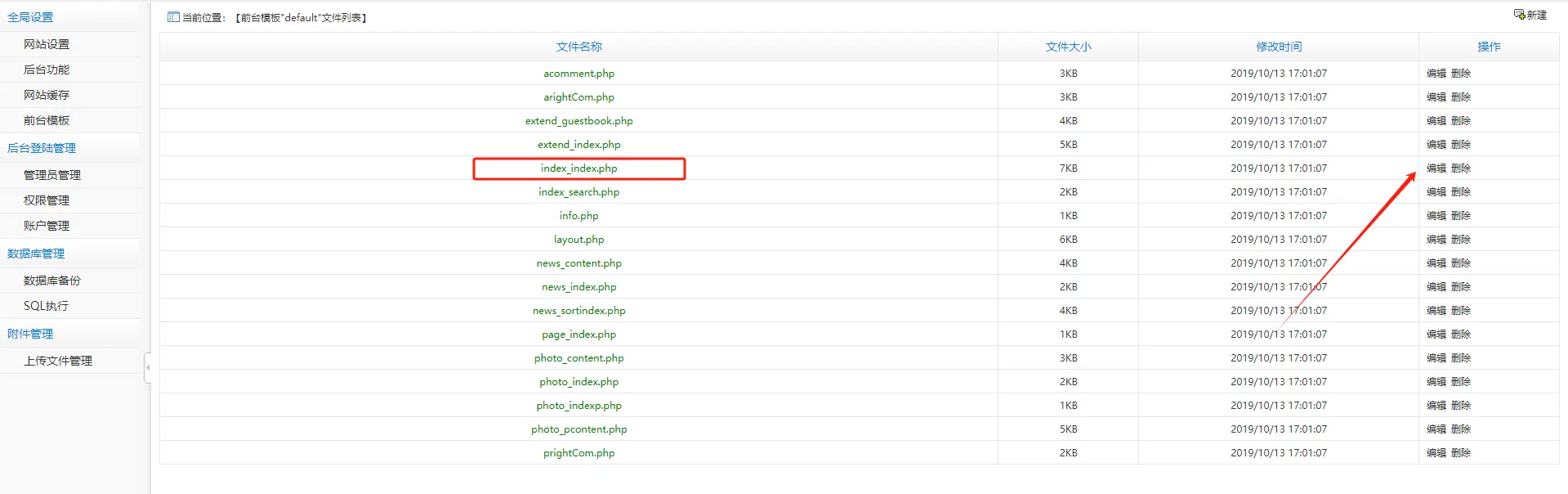Click the sidebar collapse handle
The height and width of the screenshot is (494, 1568).
pos(148,368)
